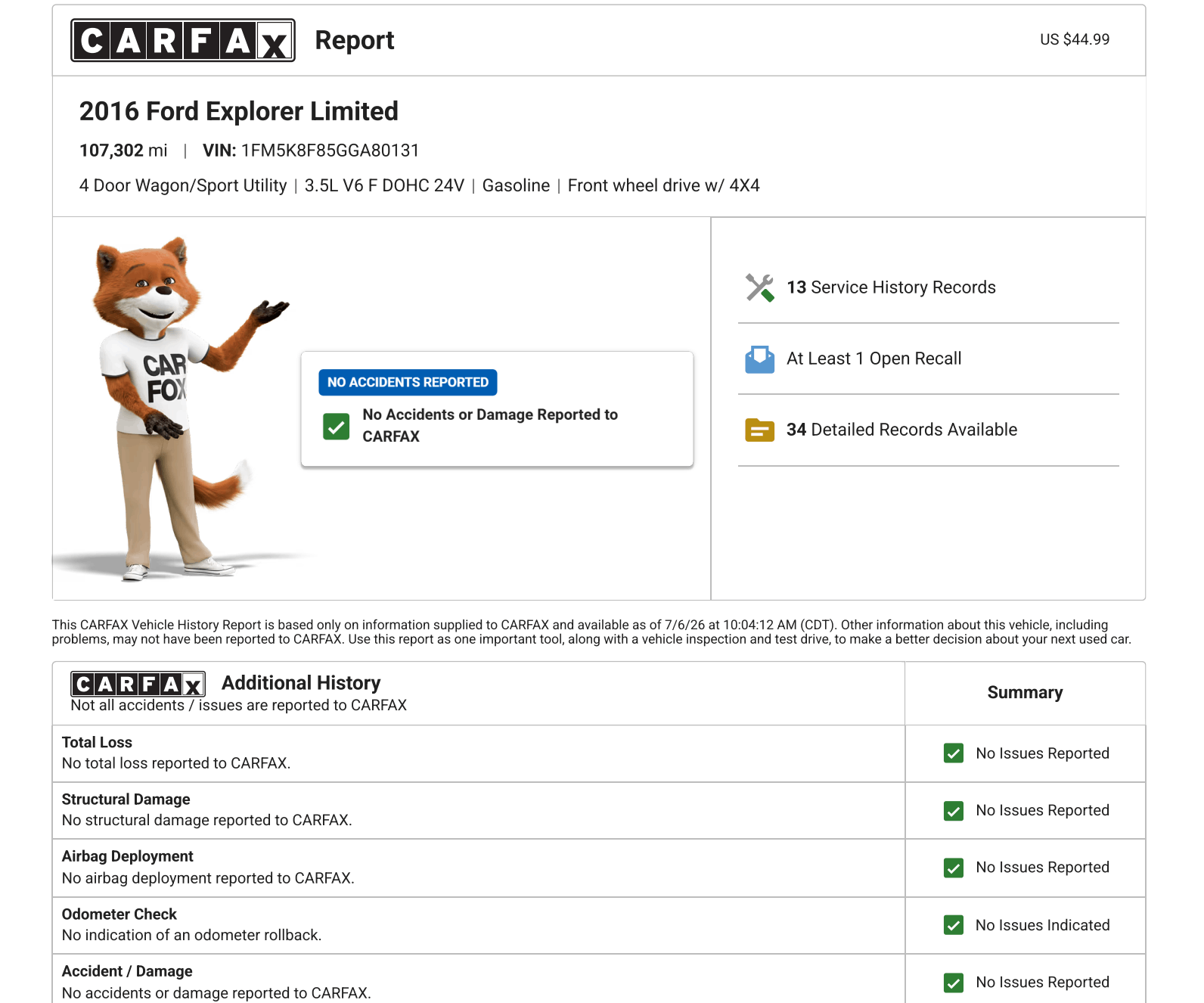This screenshot has width=1204, height=1003.
Task: Click 'No total loss reported to CARFAX.' description
Action: [176, 763]
